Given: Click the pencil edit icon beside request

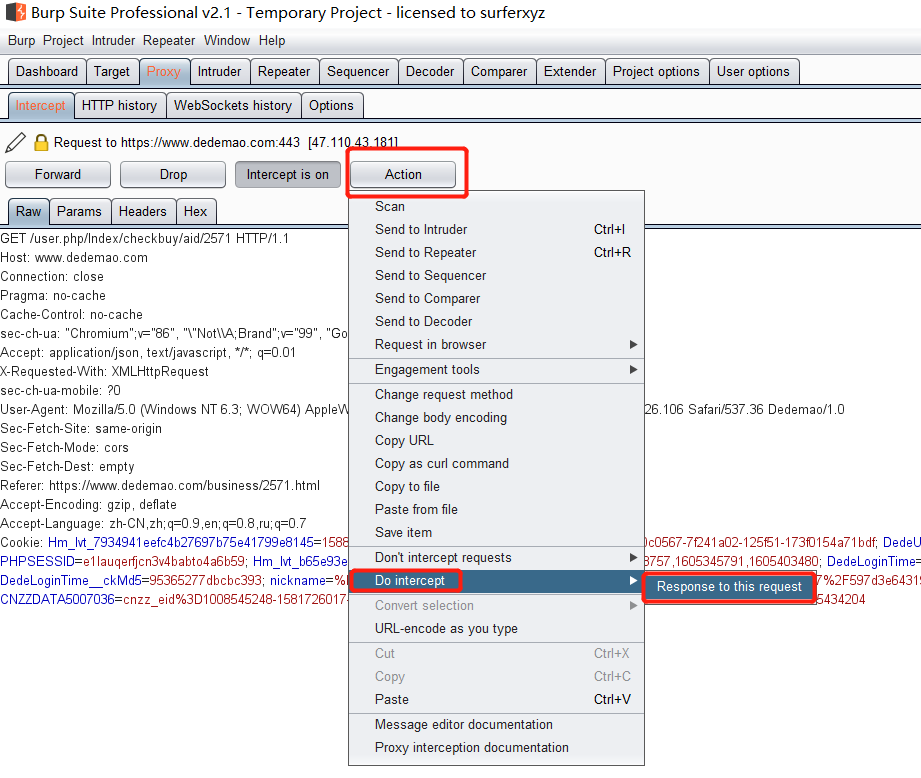Looking at the screenshot, I should coord(15,143).
